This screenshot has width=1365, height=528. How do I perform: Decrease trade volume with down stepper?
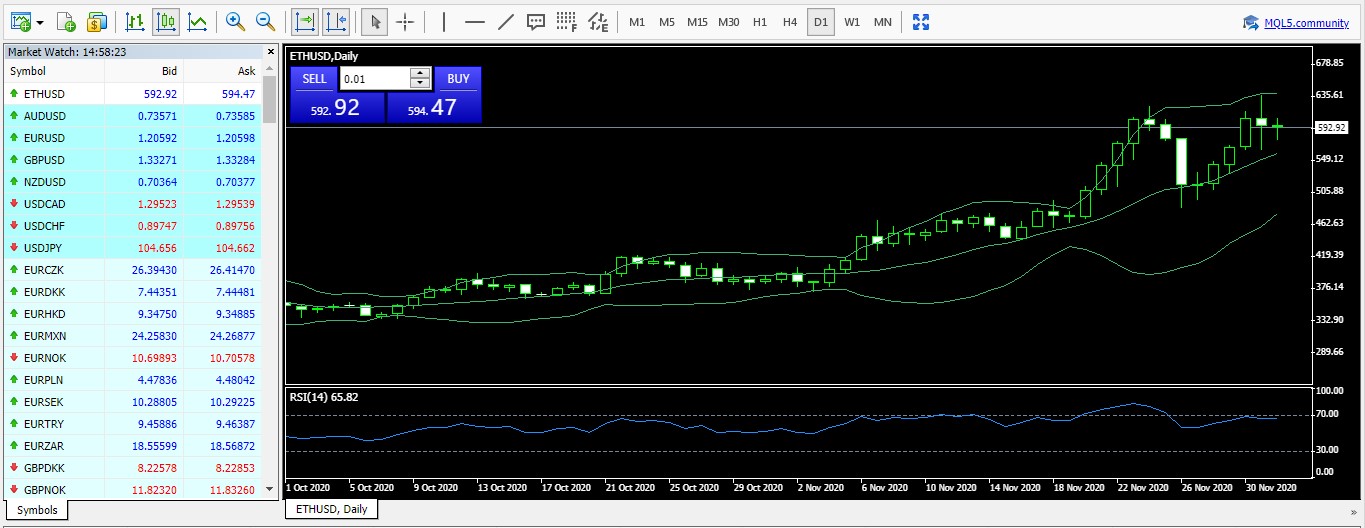(x=421, y=85)
